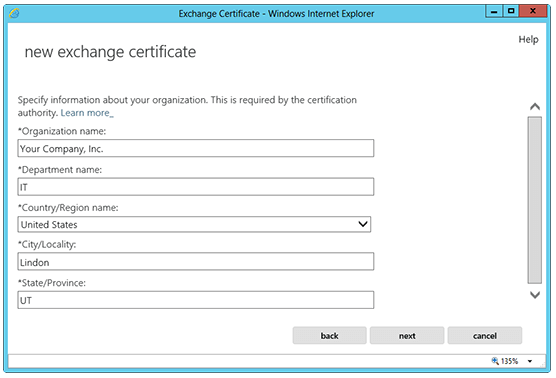Open the zoom level dropdown arrow
Image resolution: width=556 pixels, height=378 pixels.
click(x=530, y=361)
